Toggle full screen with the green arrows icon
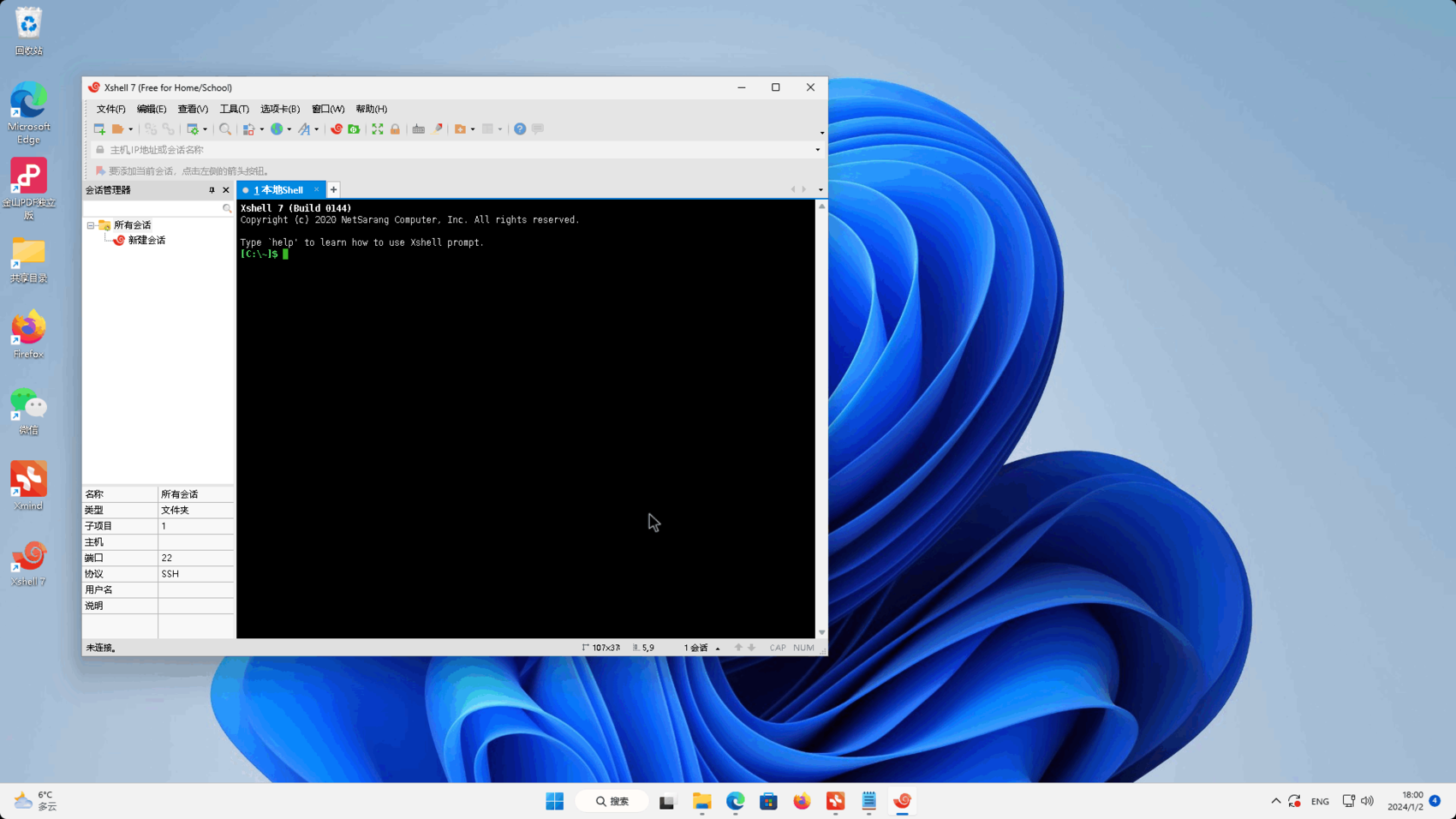This screenshot has width=1456, height=819. (378, 129)
